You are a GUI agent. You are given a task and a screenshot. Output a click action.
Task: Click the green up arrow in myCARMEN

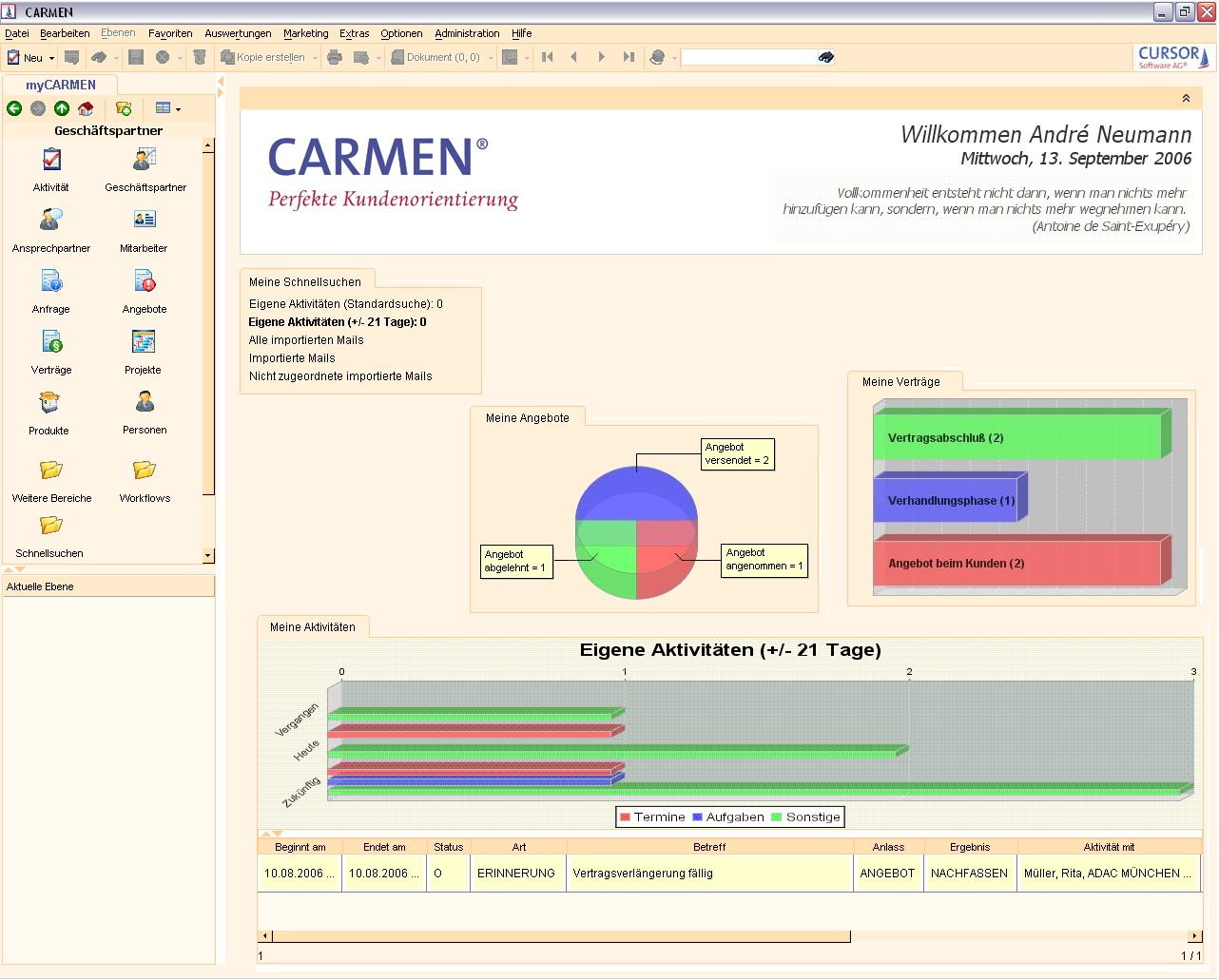62,108
